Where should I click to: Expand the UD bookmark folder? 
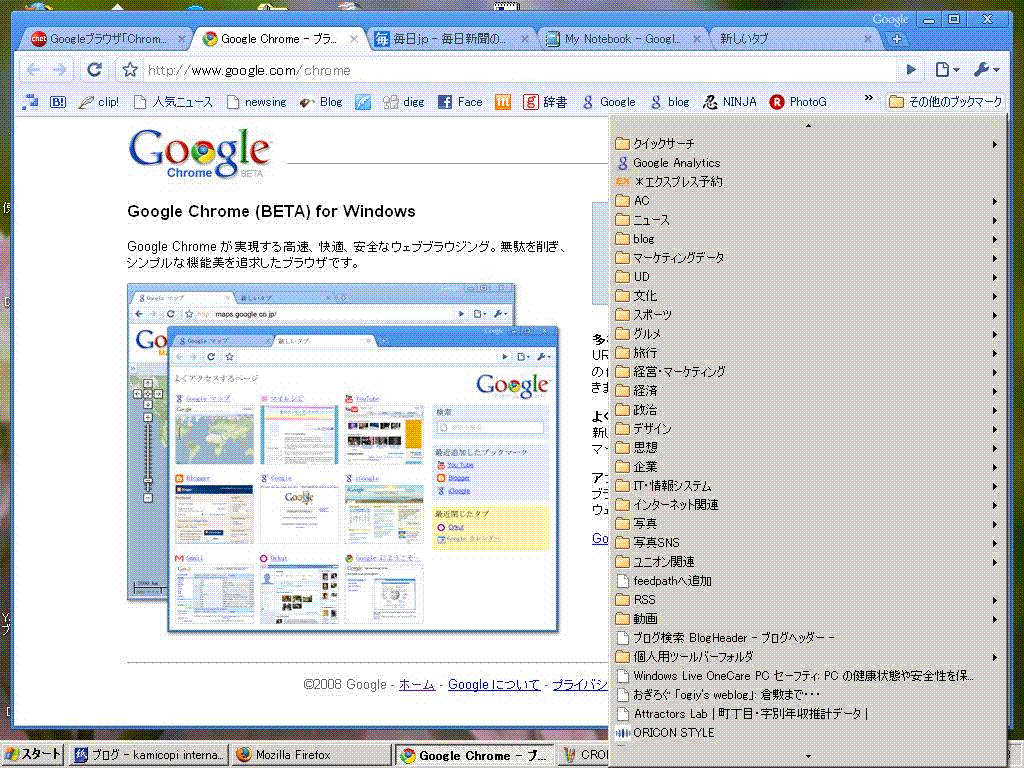click(807, 277)
